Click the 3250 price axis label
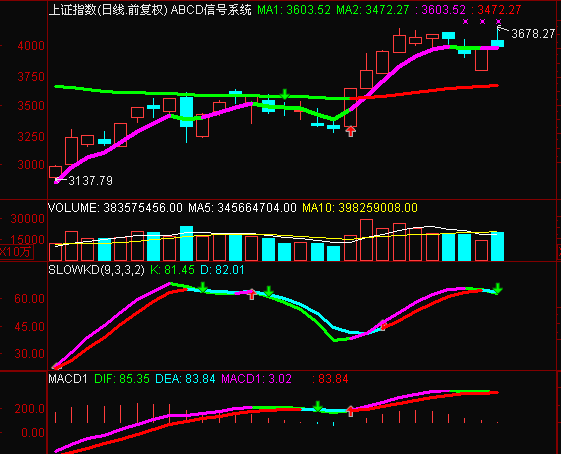The image size is (561, 454). pos(31,137)
